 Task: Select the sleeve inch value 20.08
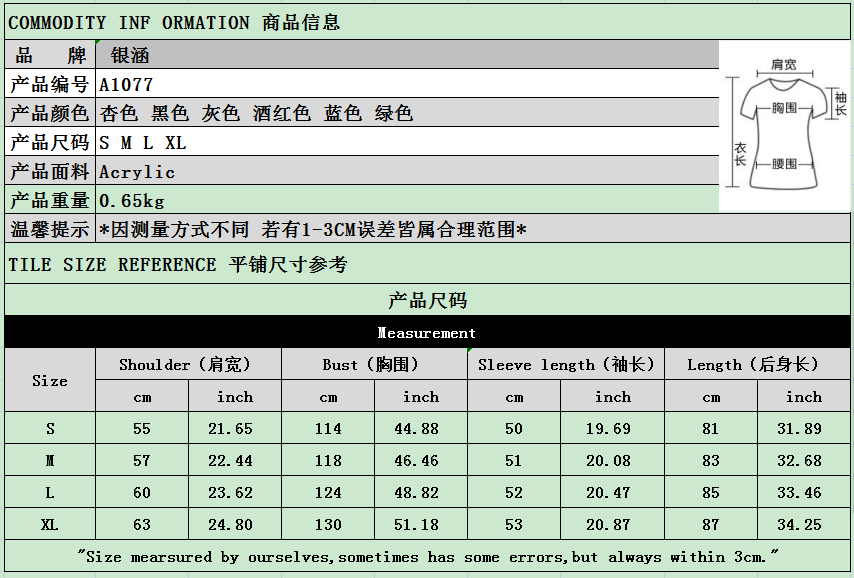[x=613, y=461]
